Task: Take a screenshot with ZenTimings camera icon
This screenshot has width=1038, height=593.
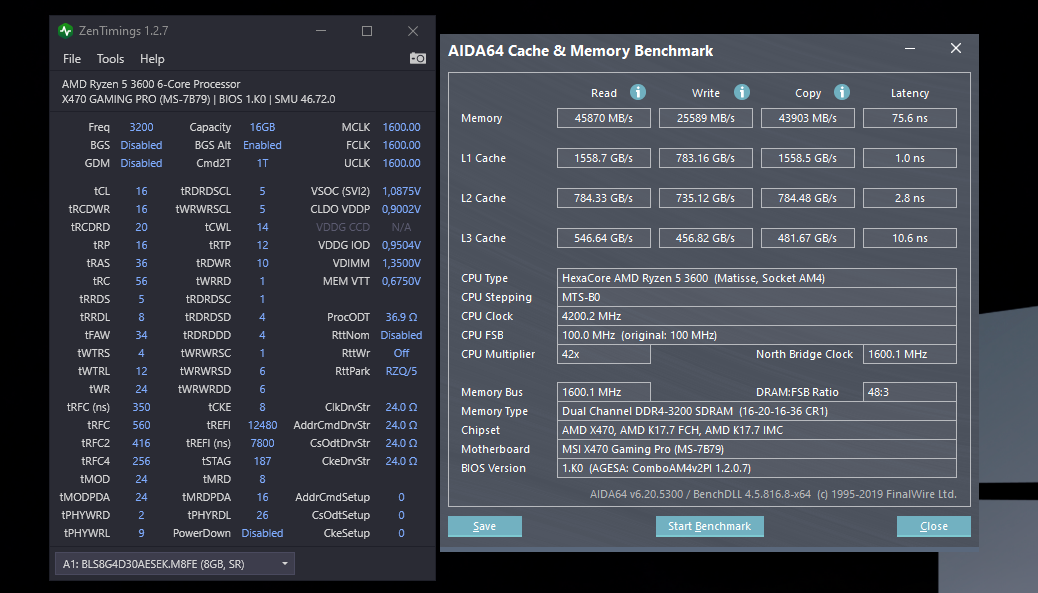Action: click(418, 58)
